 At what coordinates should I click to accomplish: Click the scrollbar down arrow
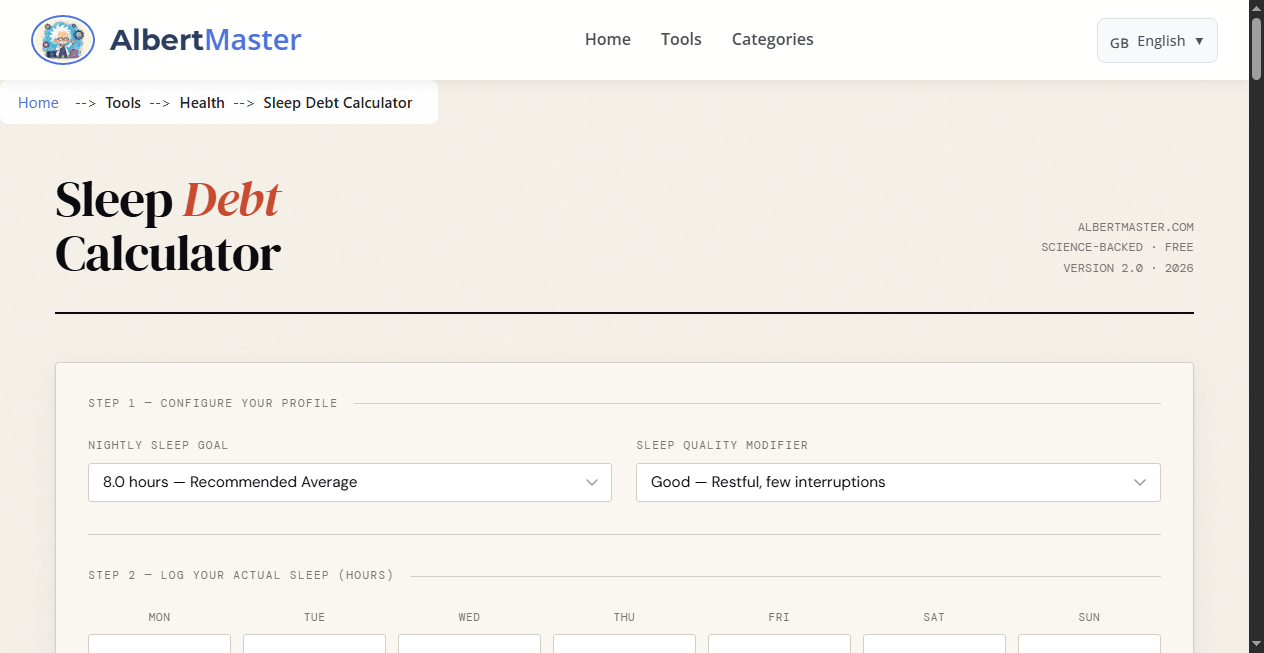pyautogui.click(x=1256, y=645)
